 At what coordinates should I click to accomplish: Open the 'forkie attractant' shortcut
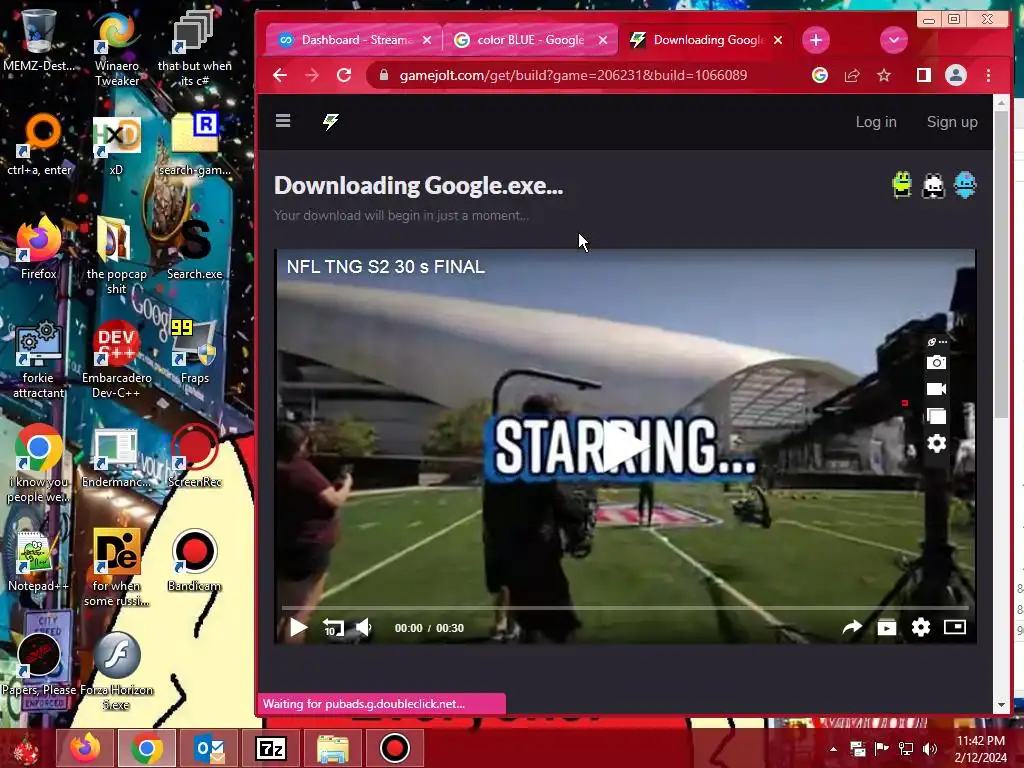39,360
